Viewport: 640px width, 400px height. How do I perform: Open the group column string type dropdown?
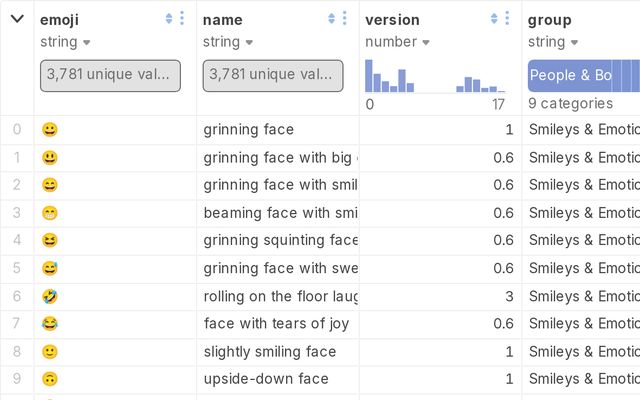point(553,42)
